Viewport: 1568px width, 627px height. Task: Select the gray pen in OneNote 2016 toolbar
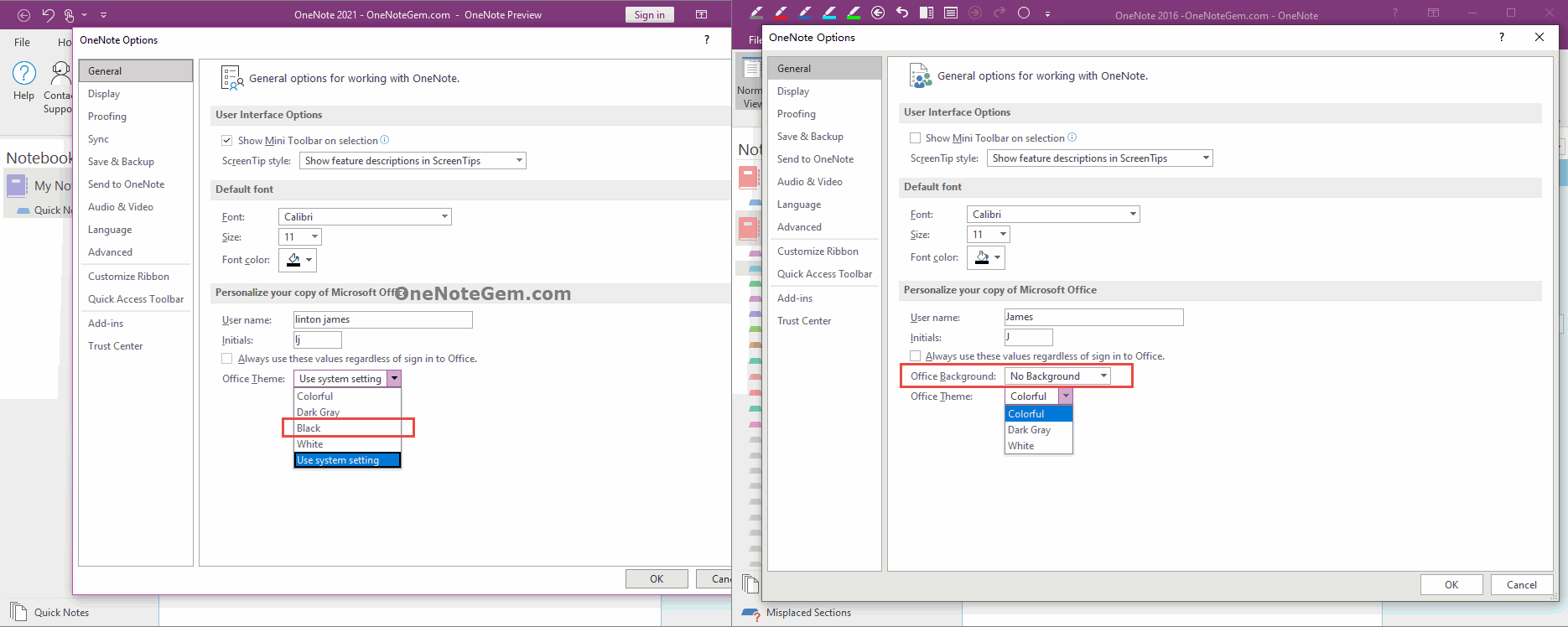pos(757,13)
